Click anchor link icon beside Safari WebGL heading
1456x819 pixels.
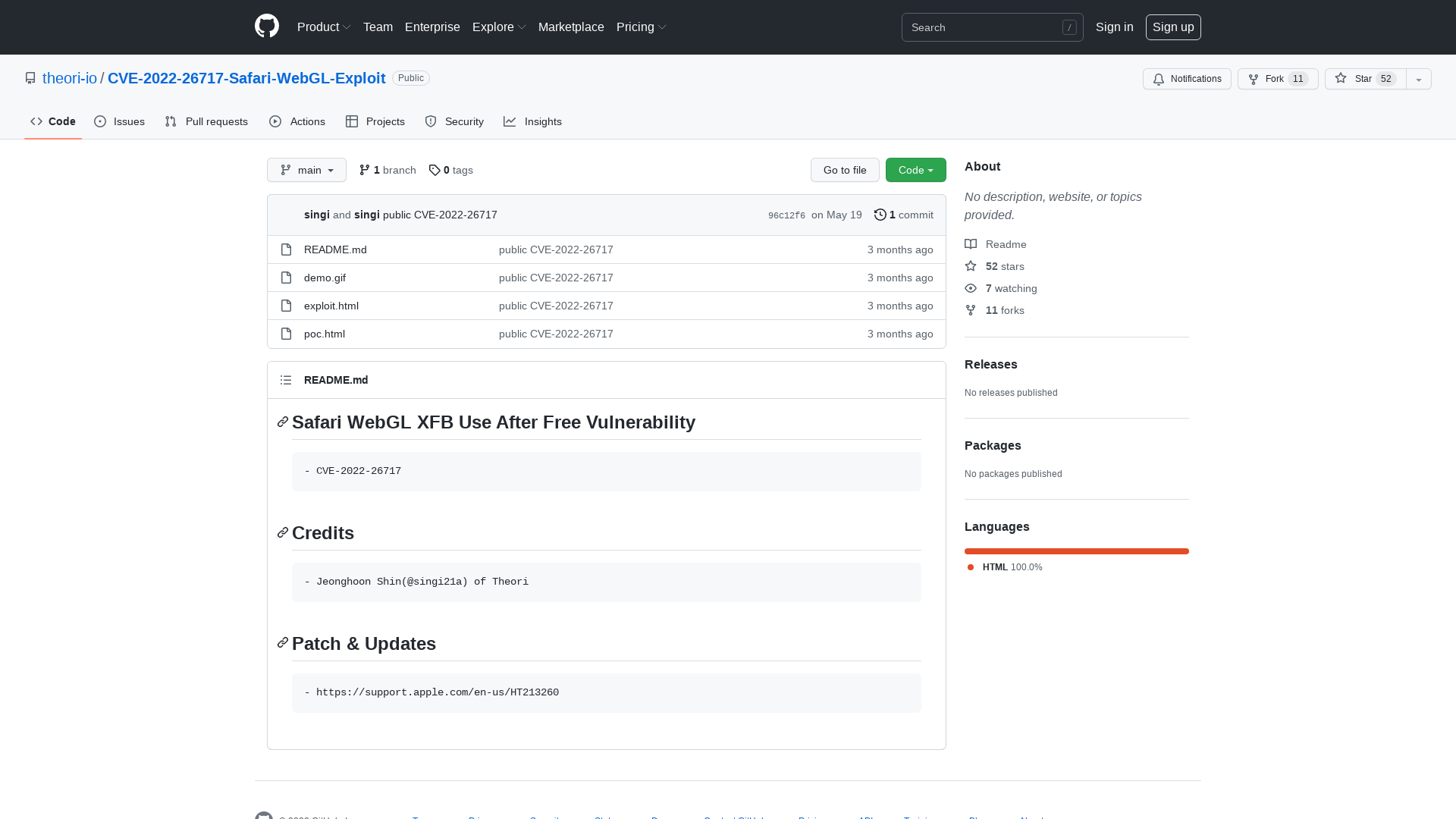point(283,422)
